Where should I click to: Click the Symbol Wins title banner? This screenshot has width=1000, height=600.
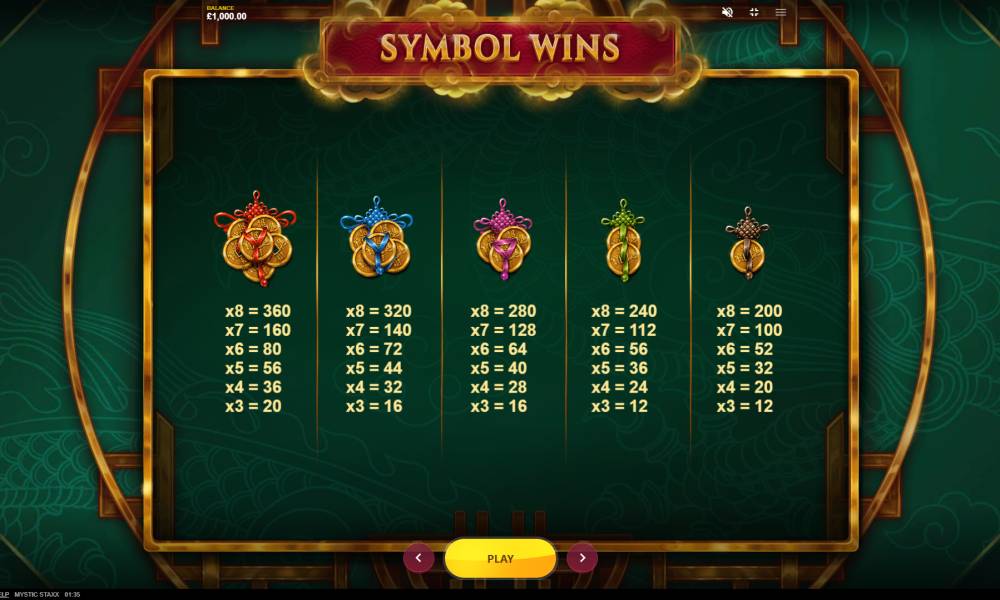(x=500, y=48)
